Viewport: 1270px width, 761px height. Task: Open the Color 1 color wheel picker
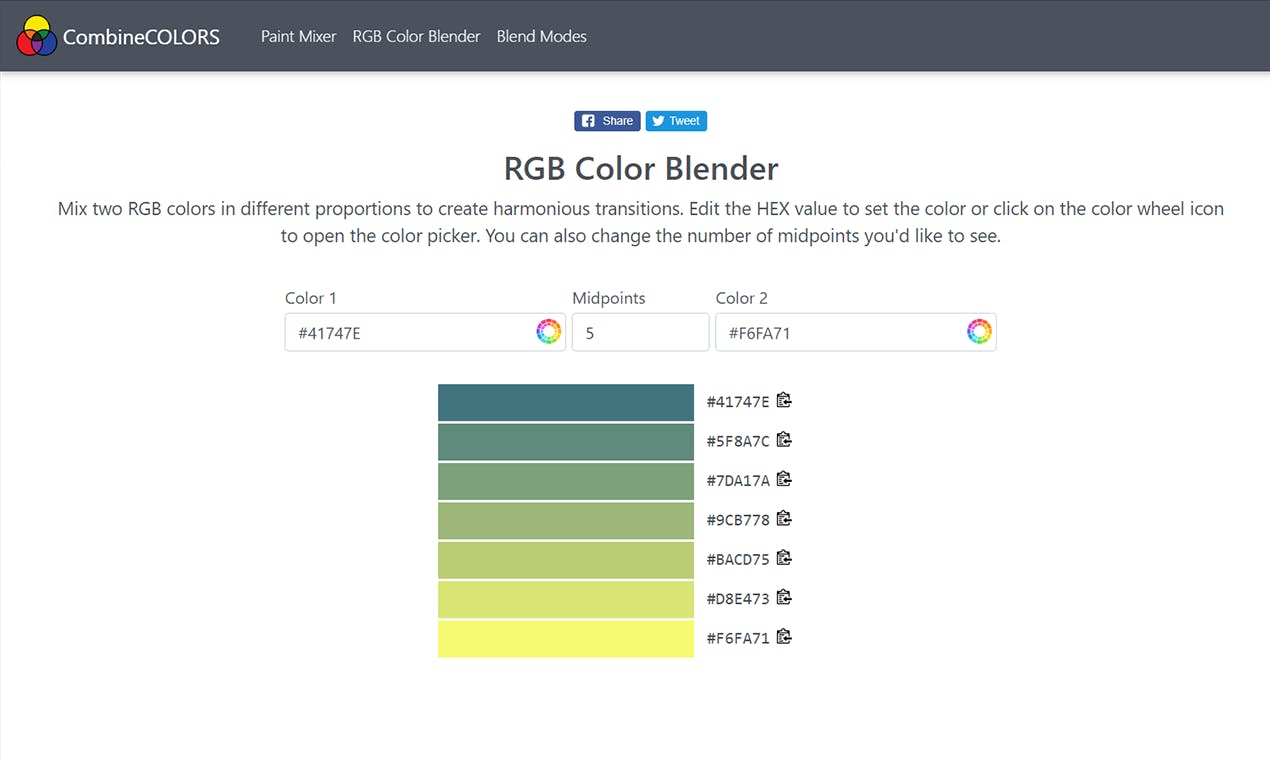(548, 332)
